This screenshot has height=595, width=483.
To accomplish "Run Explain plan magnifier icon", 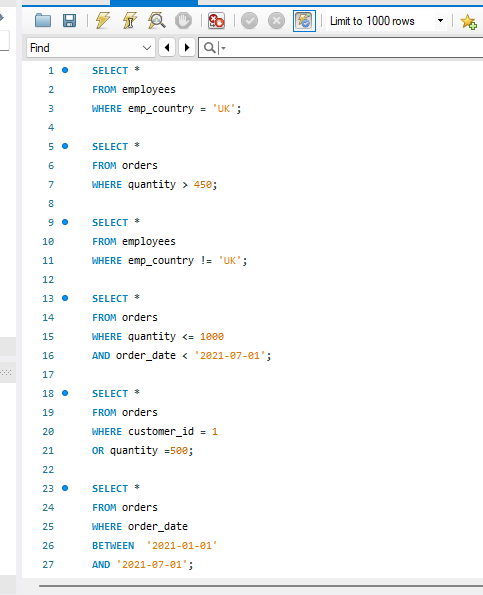I will point(156,20).
